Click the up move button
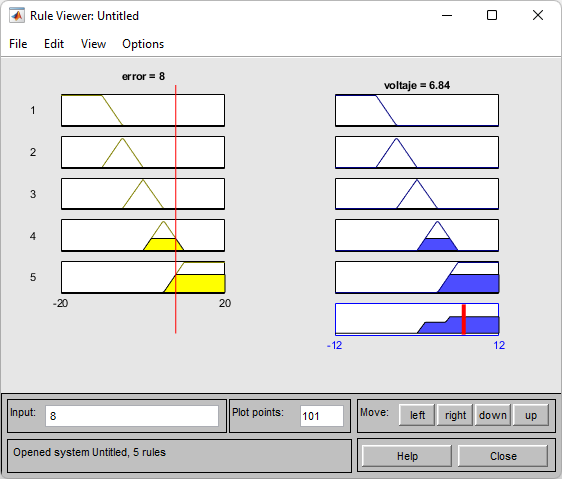 coord(531,415)
